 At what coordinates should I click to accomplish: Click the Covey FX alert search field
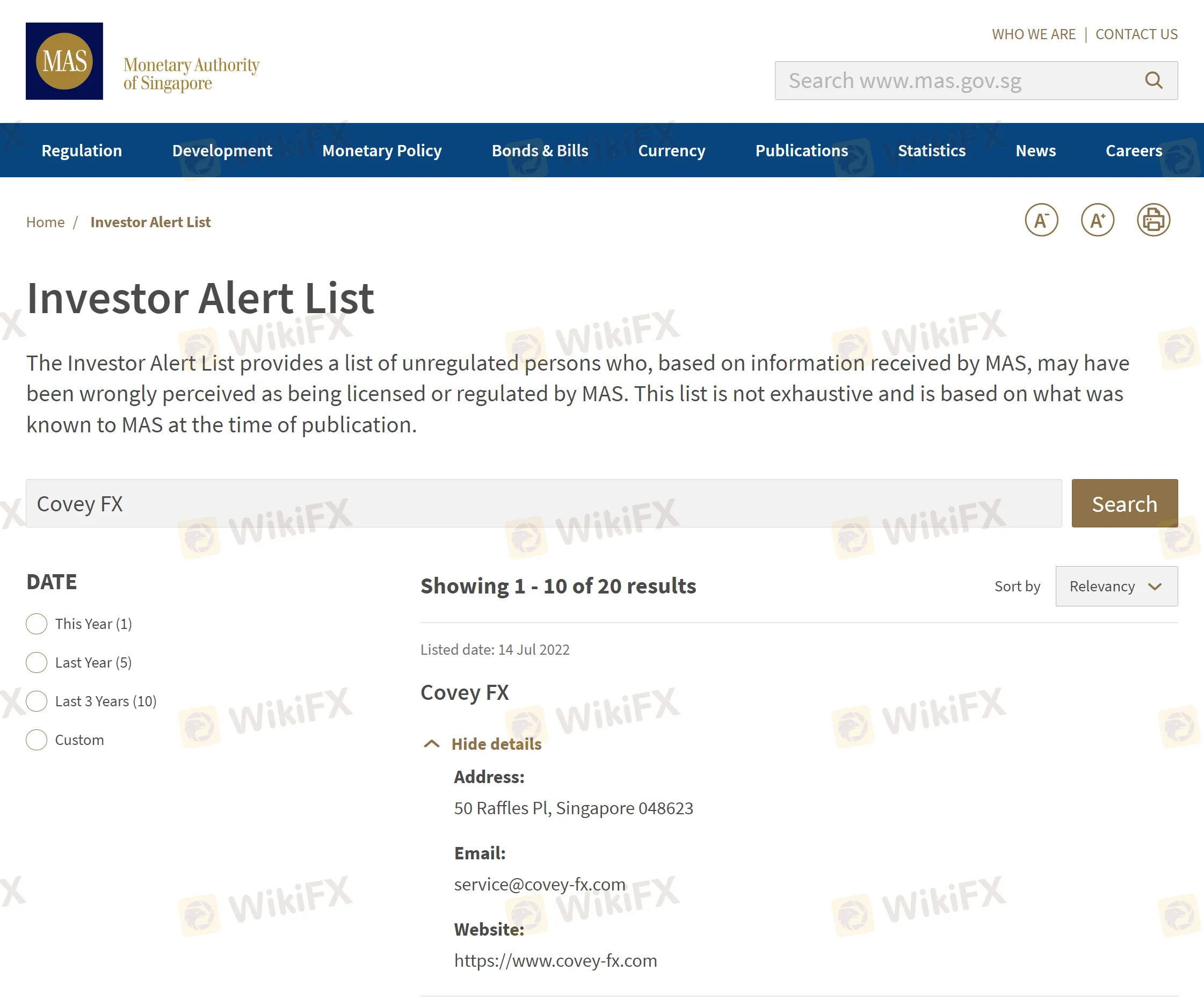543,503
